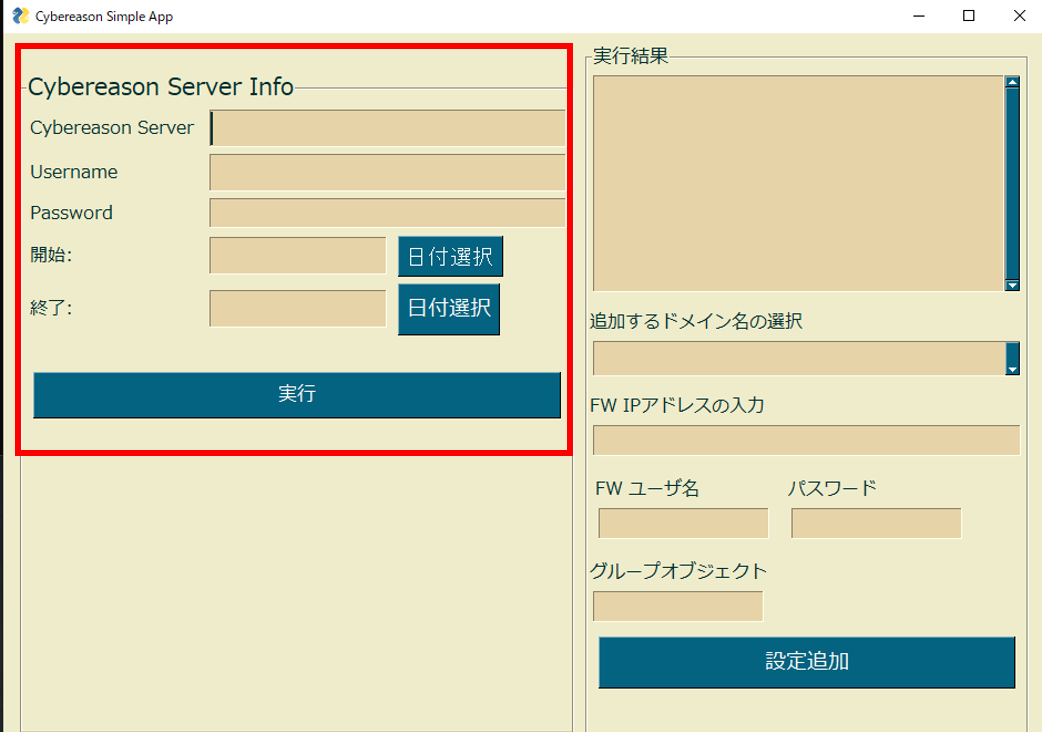Click the FW IPアドレスの入力 label
The height and width of the screenshot is (732, 1042).
pos(677,405)
